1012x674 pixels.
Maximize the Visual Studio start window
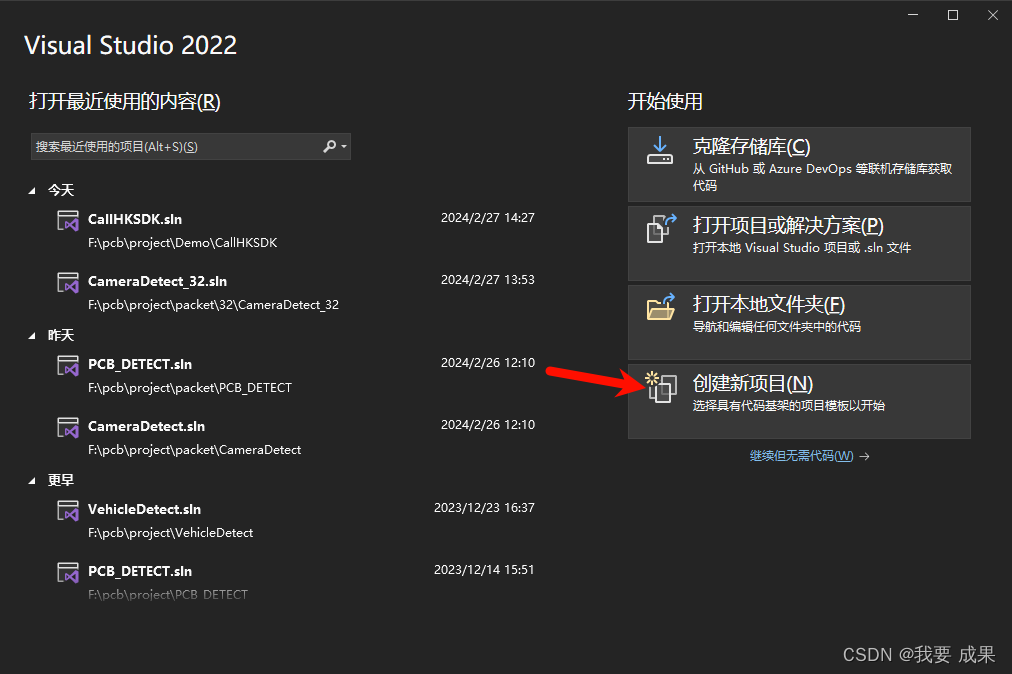[x=953, y=15]
